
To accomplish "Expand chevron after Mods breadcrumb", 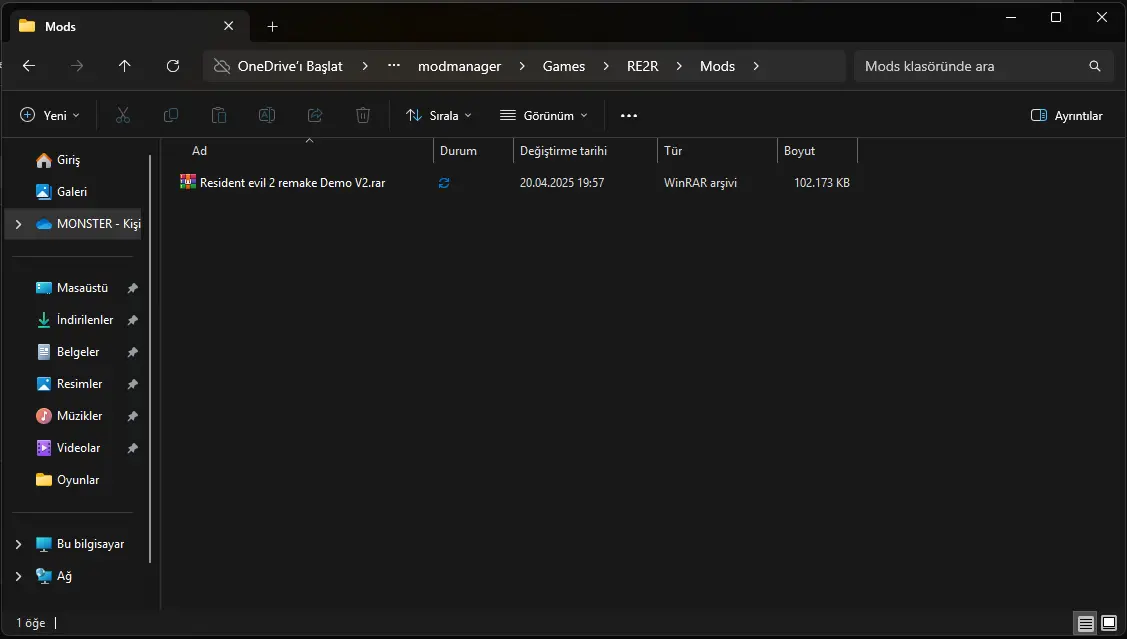I will tap(756, 66).
